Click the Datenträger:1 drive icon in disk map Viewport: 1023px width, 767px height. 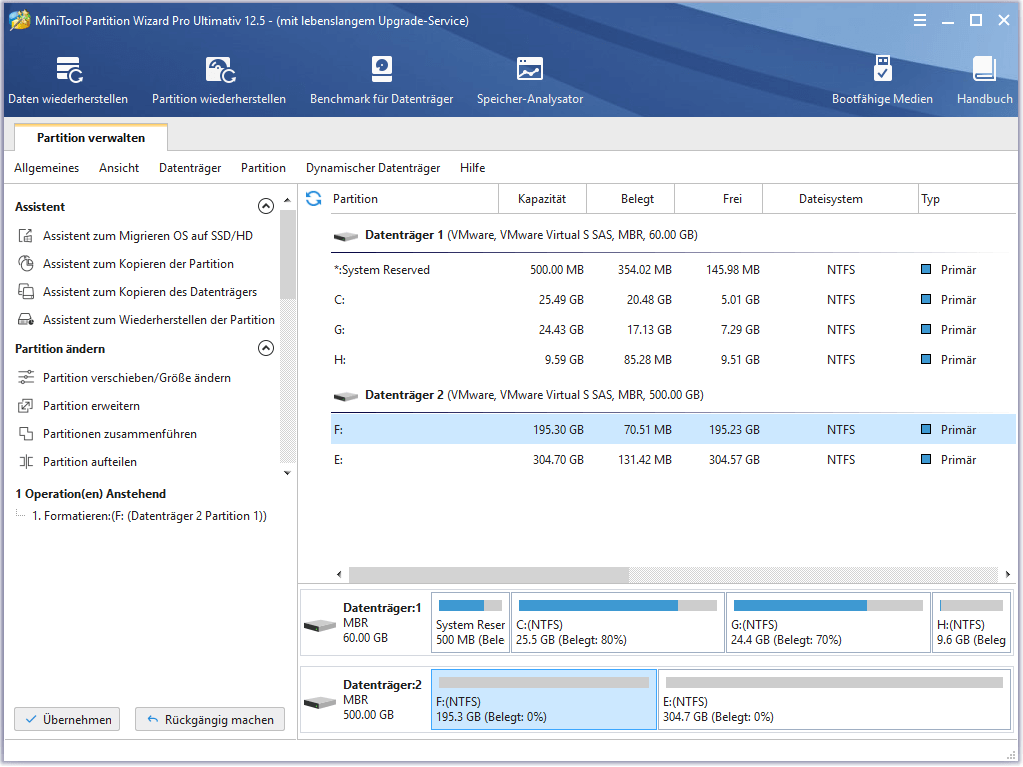coord(320,625)
